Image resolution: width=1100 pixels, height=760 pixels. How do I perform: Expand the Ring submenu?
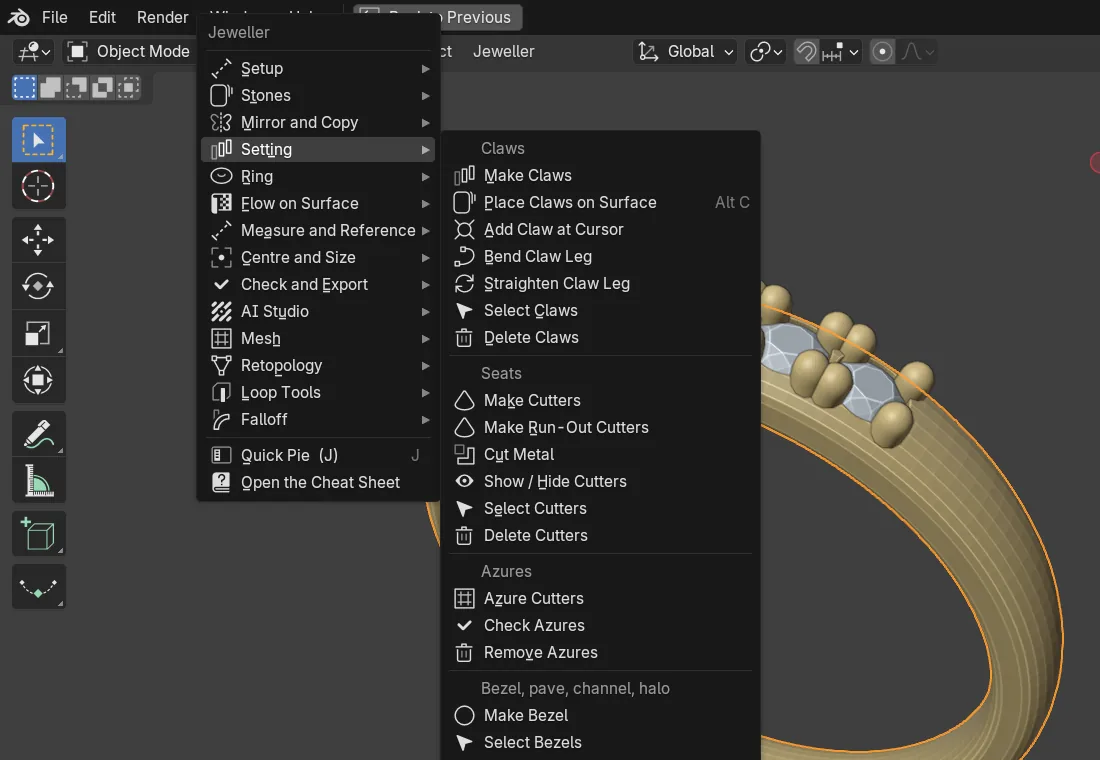click(318, 176)
